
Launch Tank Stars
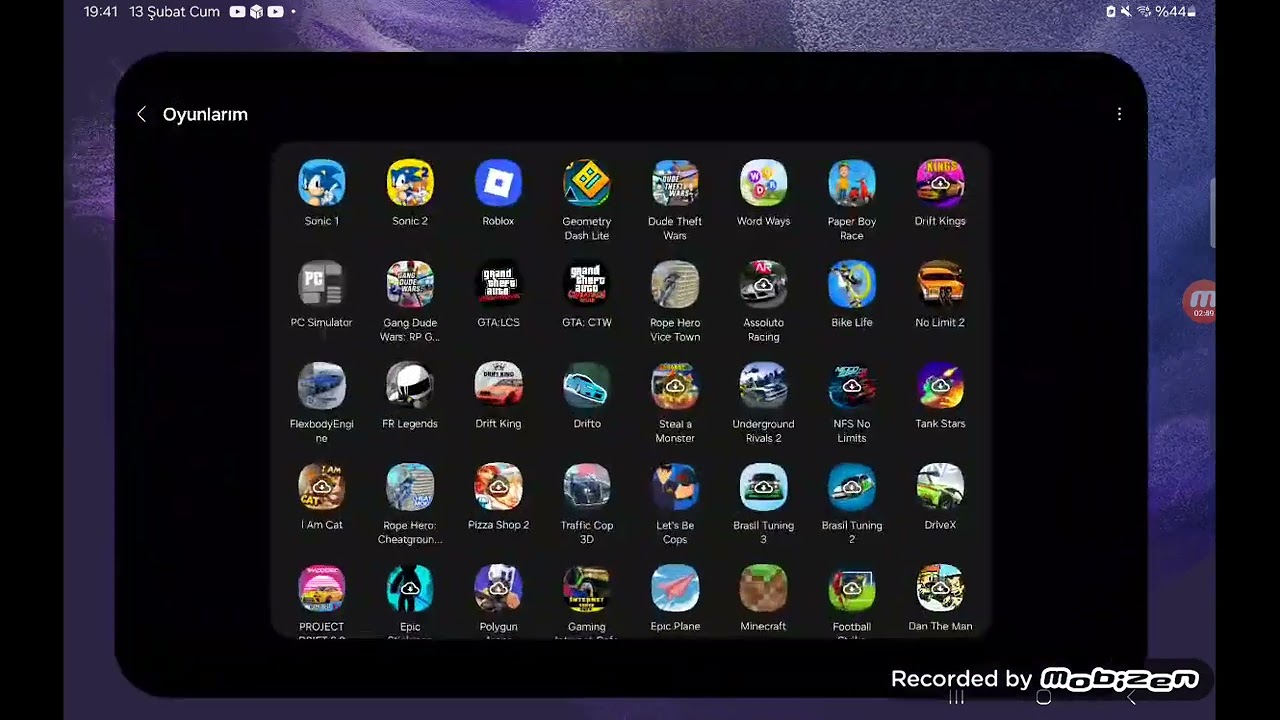coord(940,386)
